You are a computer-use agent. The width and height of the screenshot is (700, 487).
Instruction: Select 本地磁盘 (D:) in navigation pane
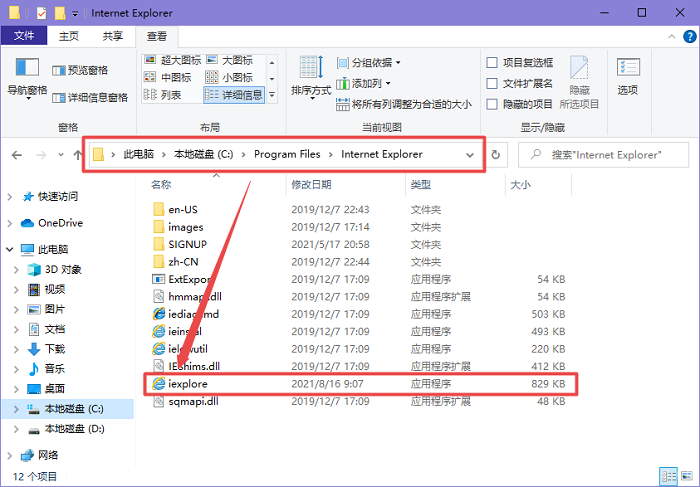(75, 429)
